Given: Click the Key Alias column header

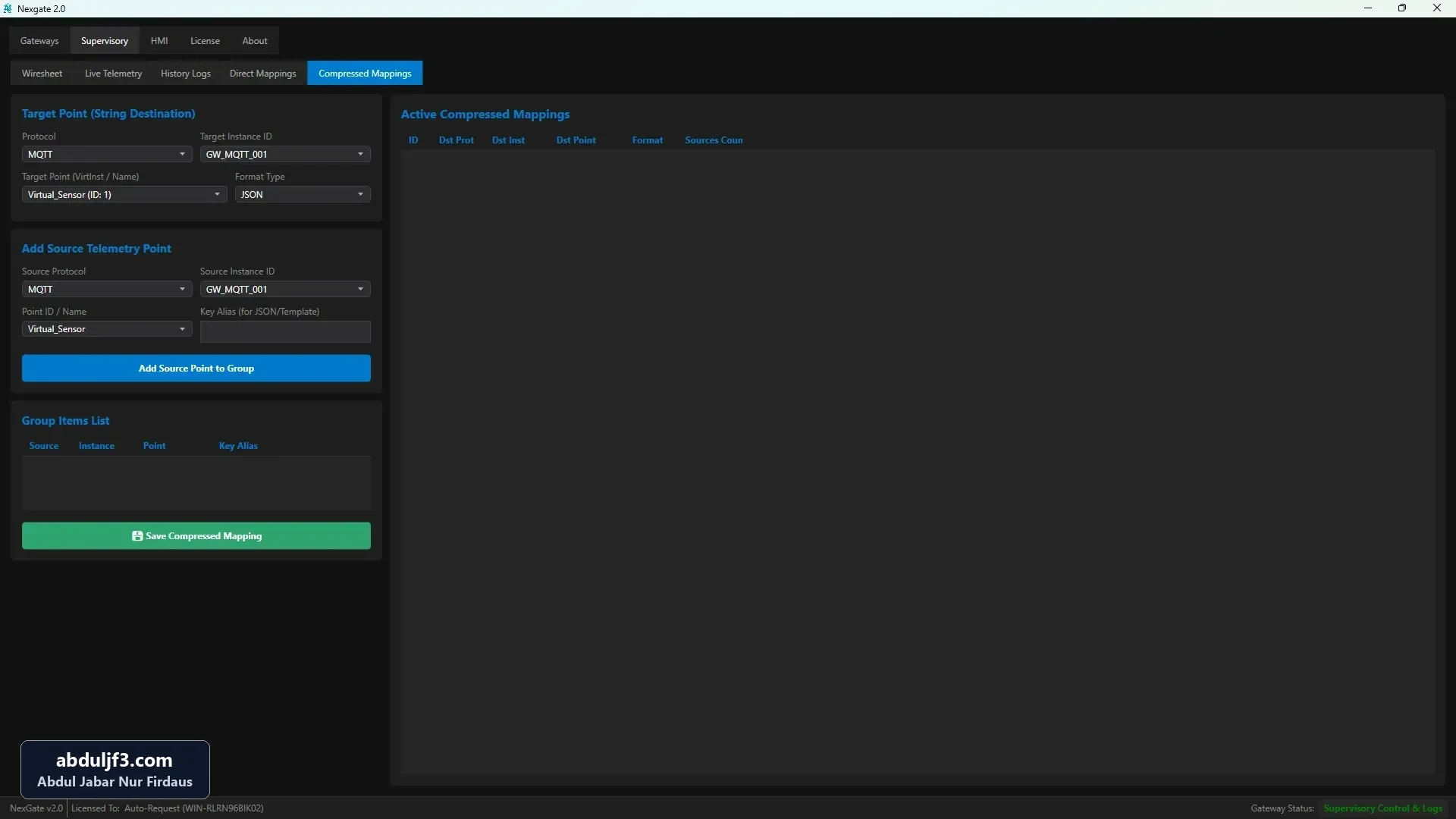Looking at the screenshot, I should [238, 446].
